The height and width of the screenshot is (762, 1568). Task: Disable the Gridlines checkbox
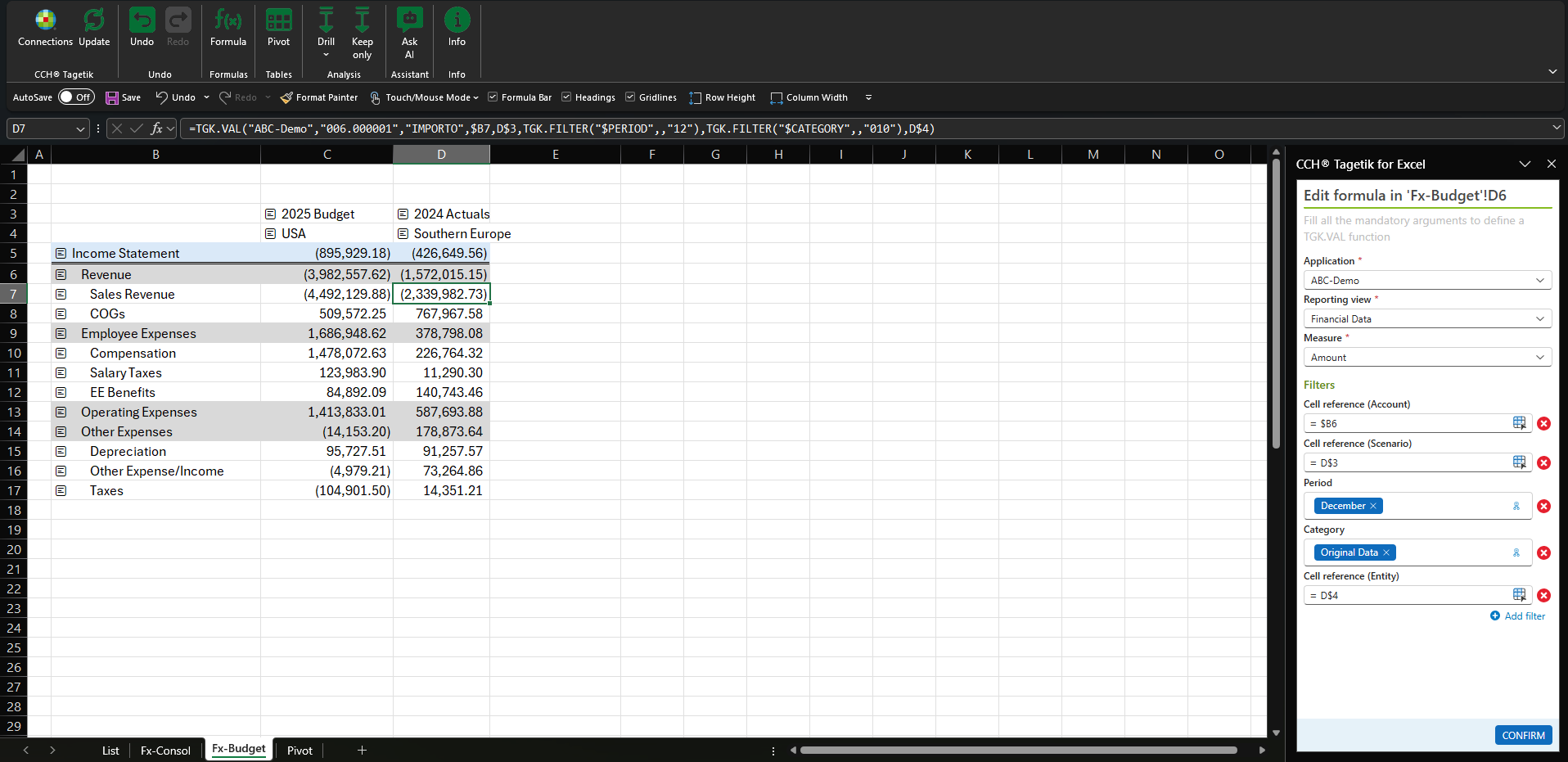coord(630,97)
